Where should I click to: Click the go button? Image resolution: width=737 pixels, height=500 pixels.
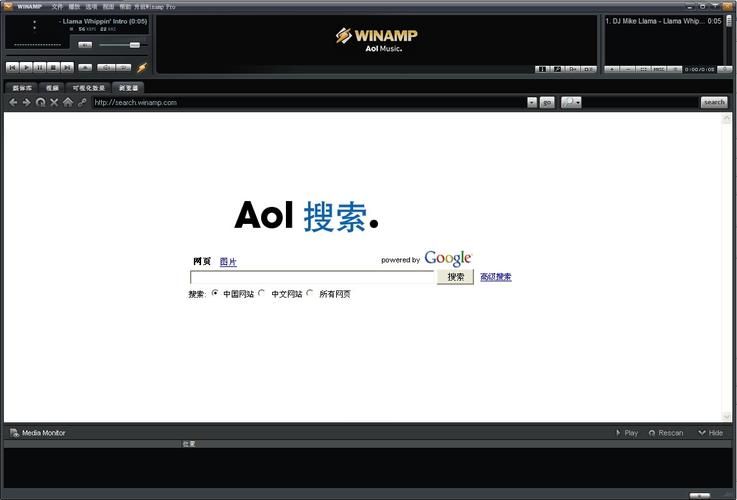pyautogui.click(x=547, y=102)
